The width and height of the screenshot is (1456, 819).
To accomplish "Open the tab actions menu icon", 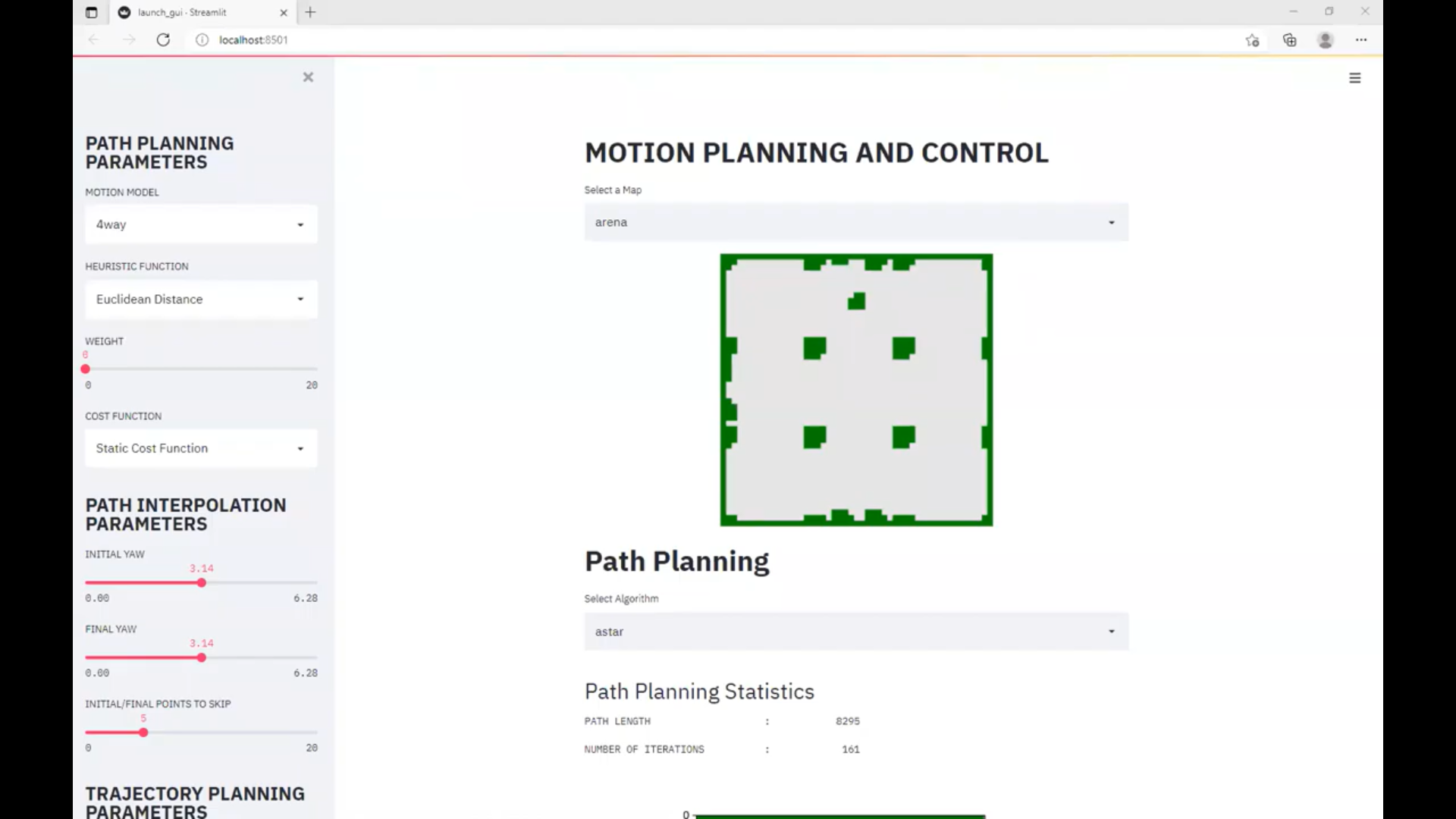I will pyautogui.click(x=92, y=12).
